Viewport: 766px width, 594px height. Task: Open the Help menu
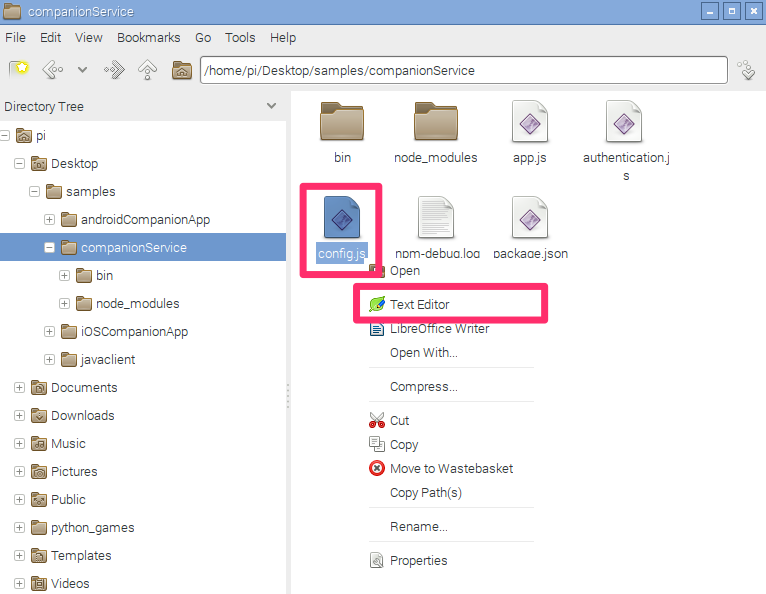click(x=283, y=38)
